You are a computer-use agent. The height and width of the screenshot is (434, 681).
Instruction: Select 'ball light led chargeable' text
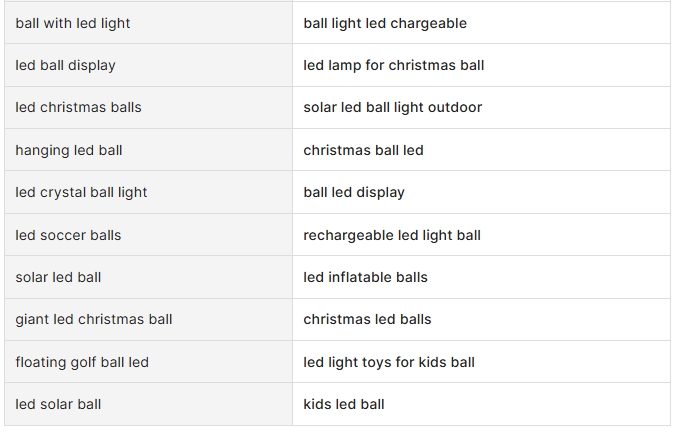point(385,23)
